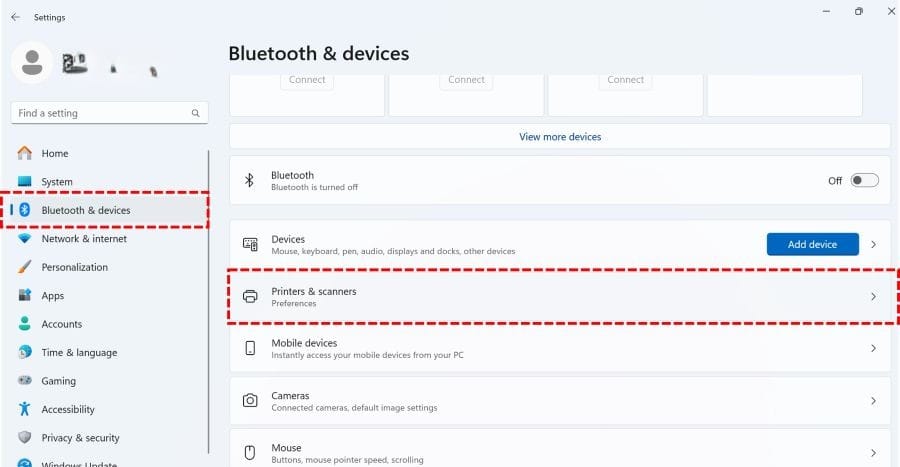Click the Accessibility figure icon
Image resolution: width=900 pixels, height=467 pixels.
click(x=25, y=409)
